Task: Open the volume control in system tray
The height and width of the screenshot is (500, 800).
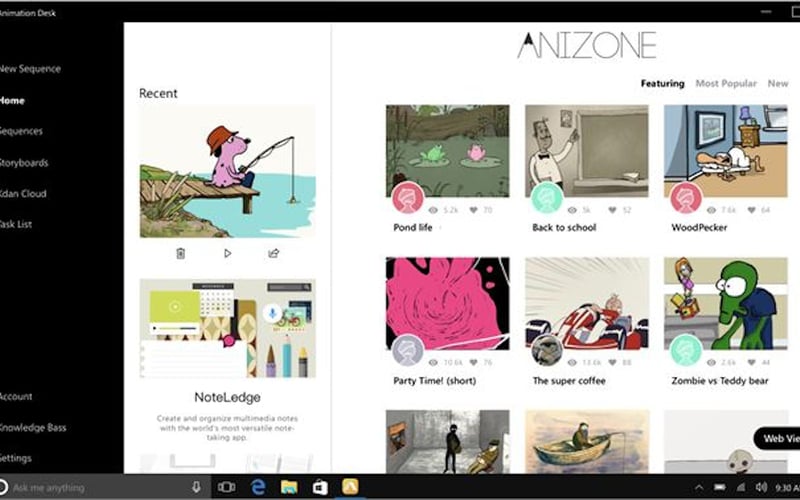Action: pos(761,488)
